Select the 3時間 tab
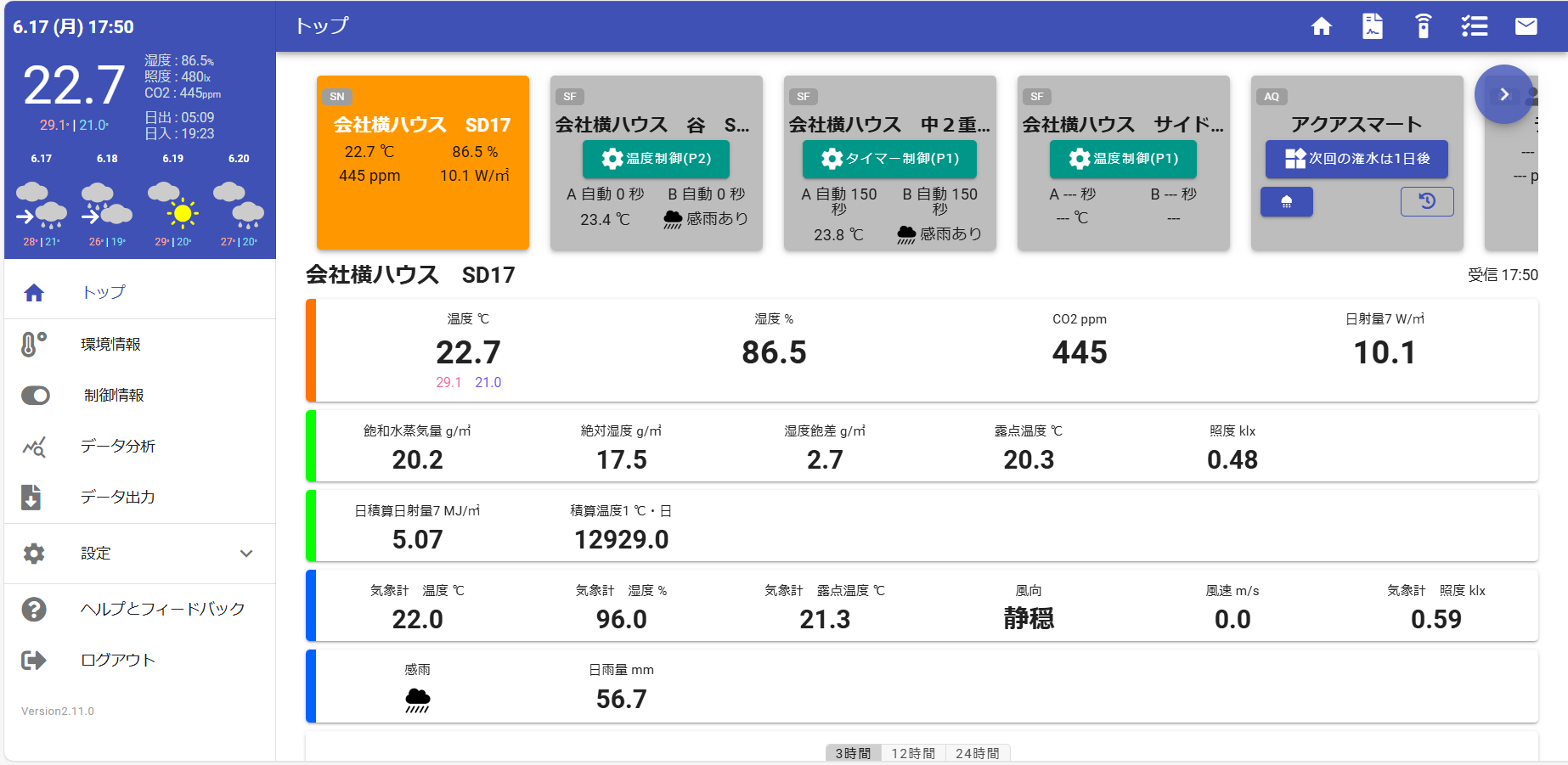 [853, 753]
